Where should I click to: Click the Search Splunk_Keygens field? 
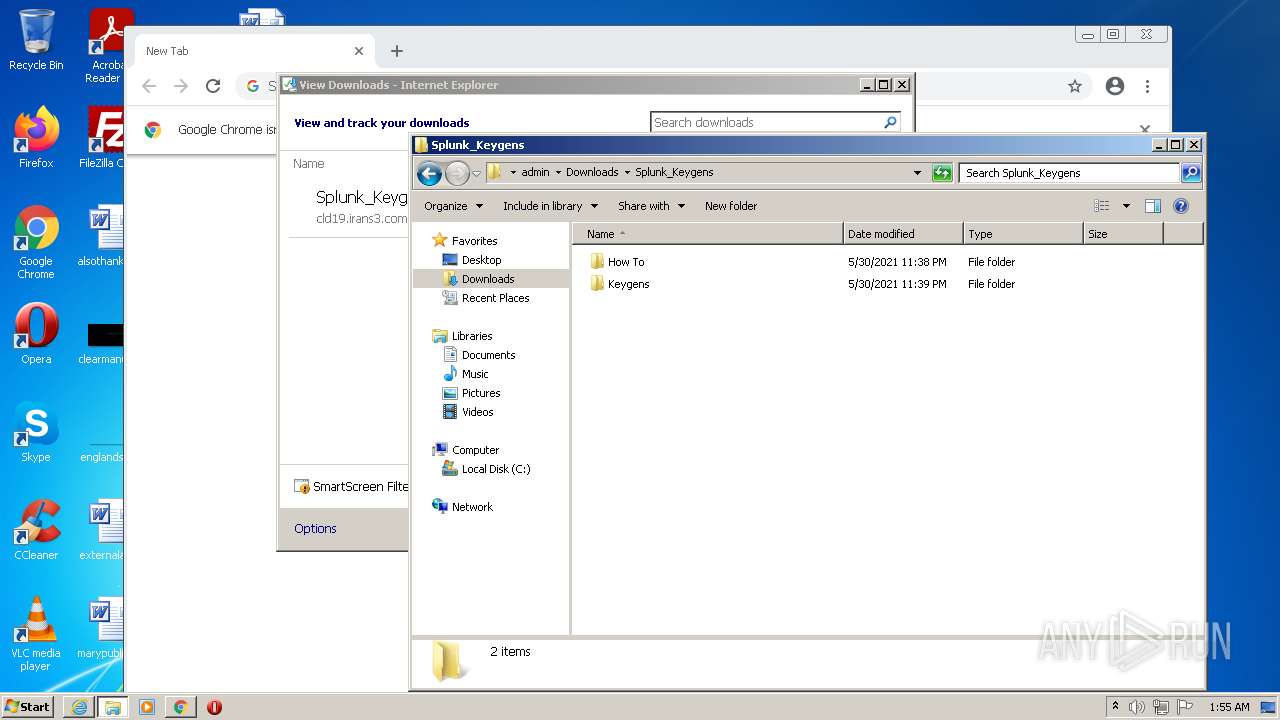(1068, 173)
